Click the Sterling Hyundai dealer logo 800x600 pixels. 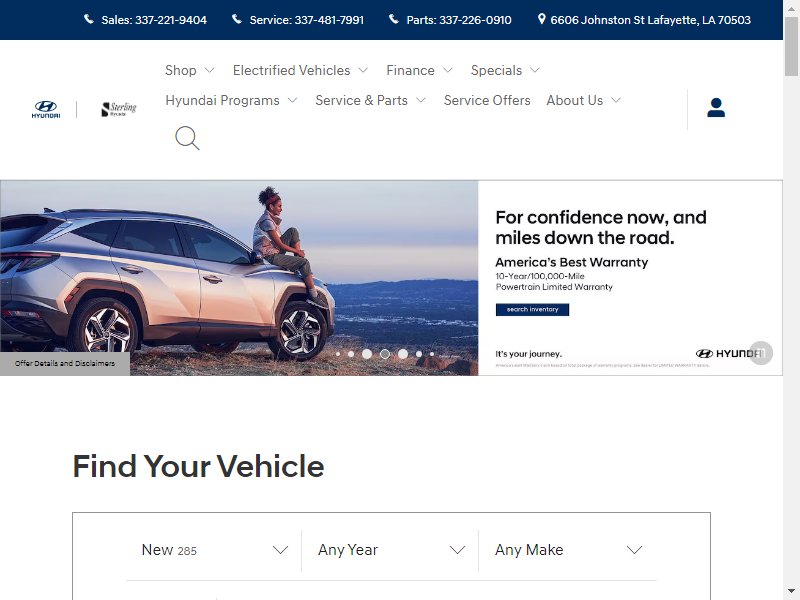(119, 109)
